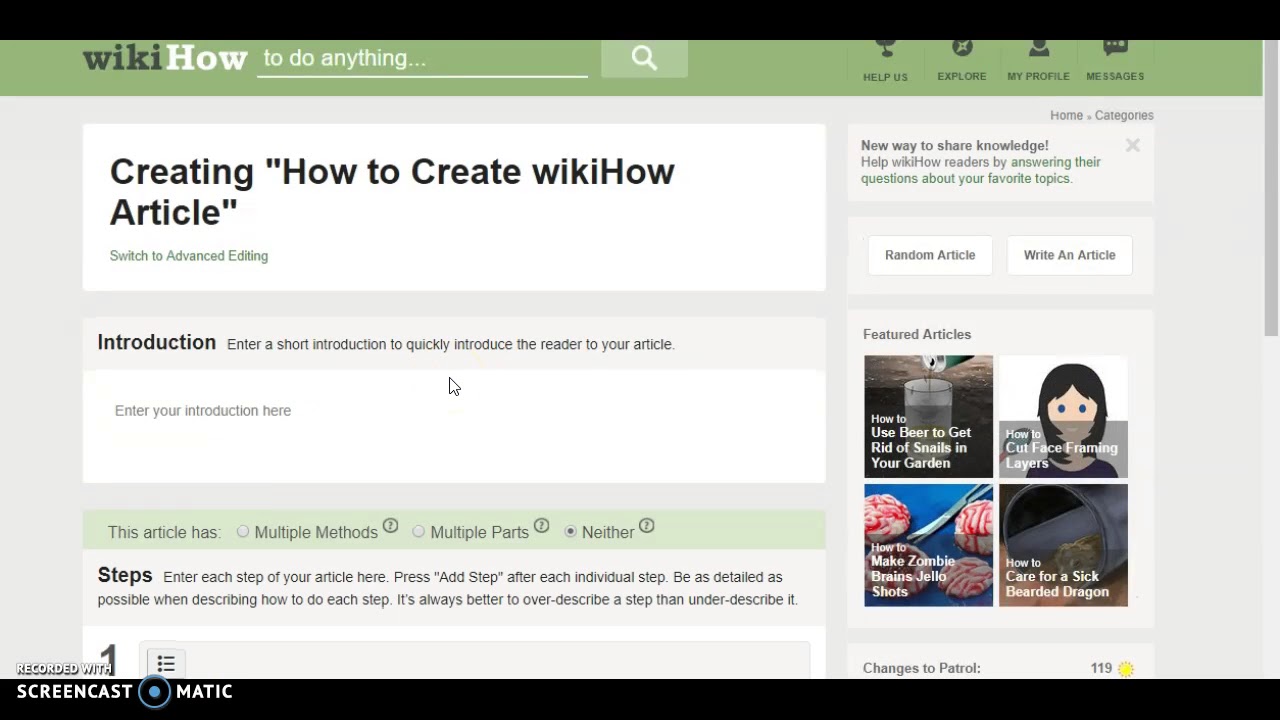Open 'Cut Face Framing Layers' article thumbnail
Screen dimensions: 1280x720
1063,416
